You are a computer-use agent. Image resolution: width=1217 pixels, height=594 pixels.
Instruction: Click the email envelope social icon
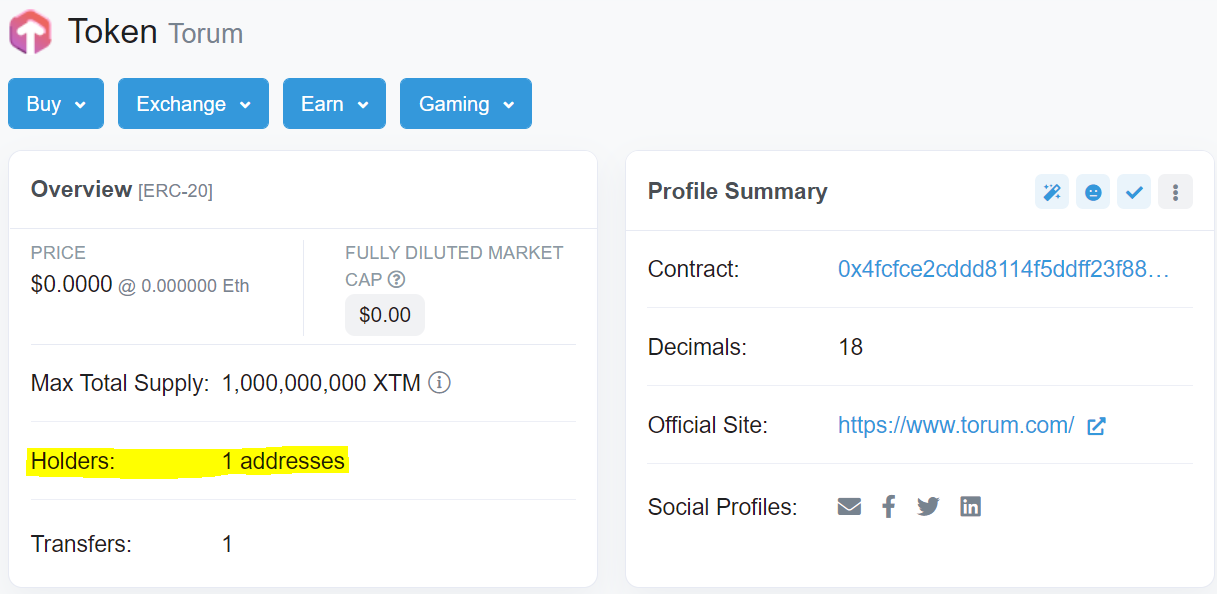coord(849,506)
